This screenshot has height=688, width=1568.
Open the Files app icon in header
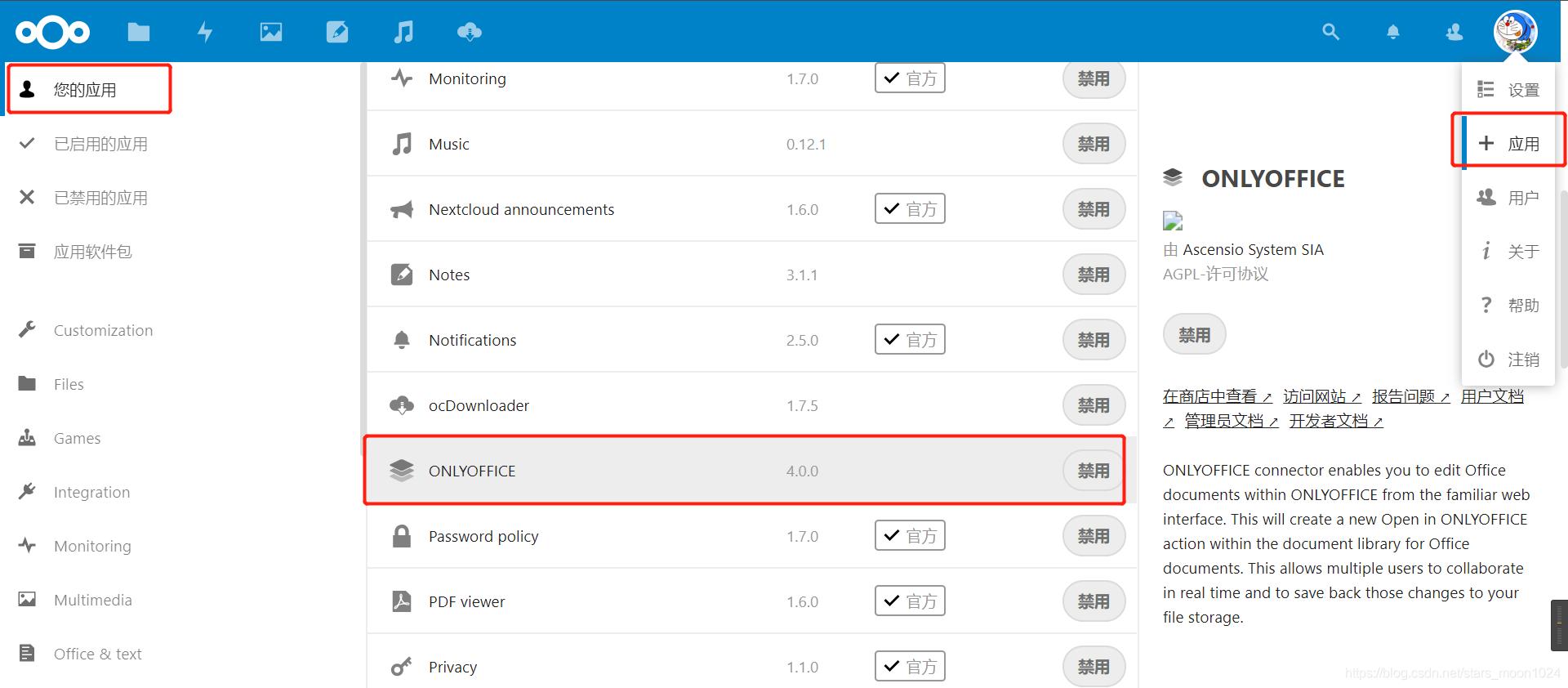[139, 32]
